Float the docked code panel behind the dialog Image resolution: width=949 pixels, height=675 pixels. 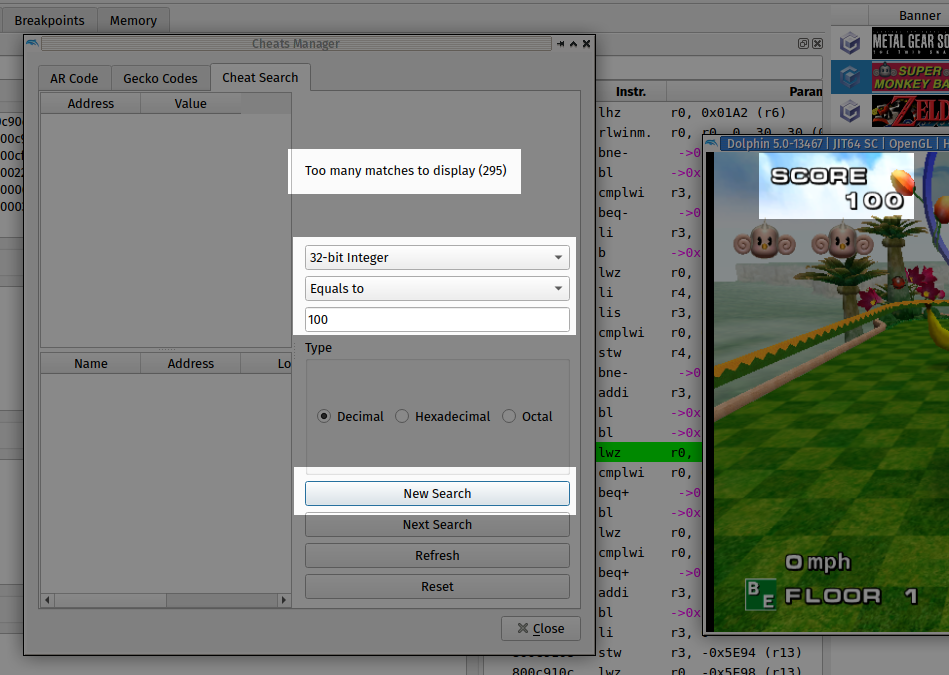[803, 44]
